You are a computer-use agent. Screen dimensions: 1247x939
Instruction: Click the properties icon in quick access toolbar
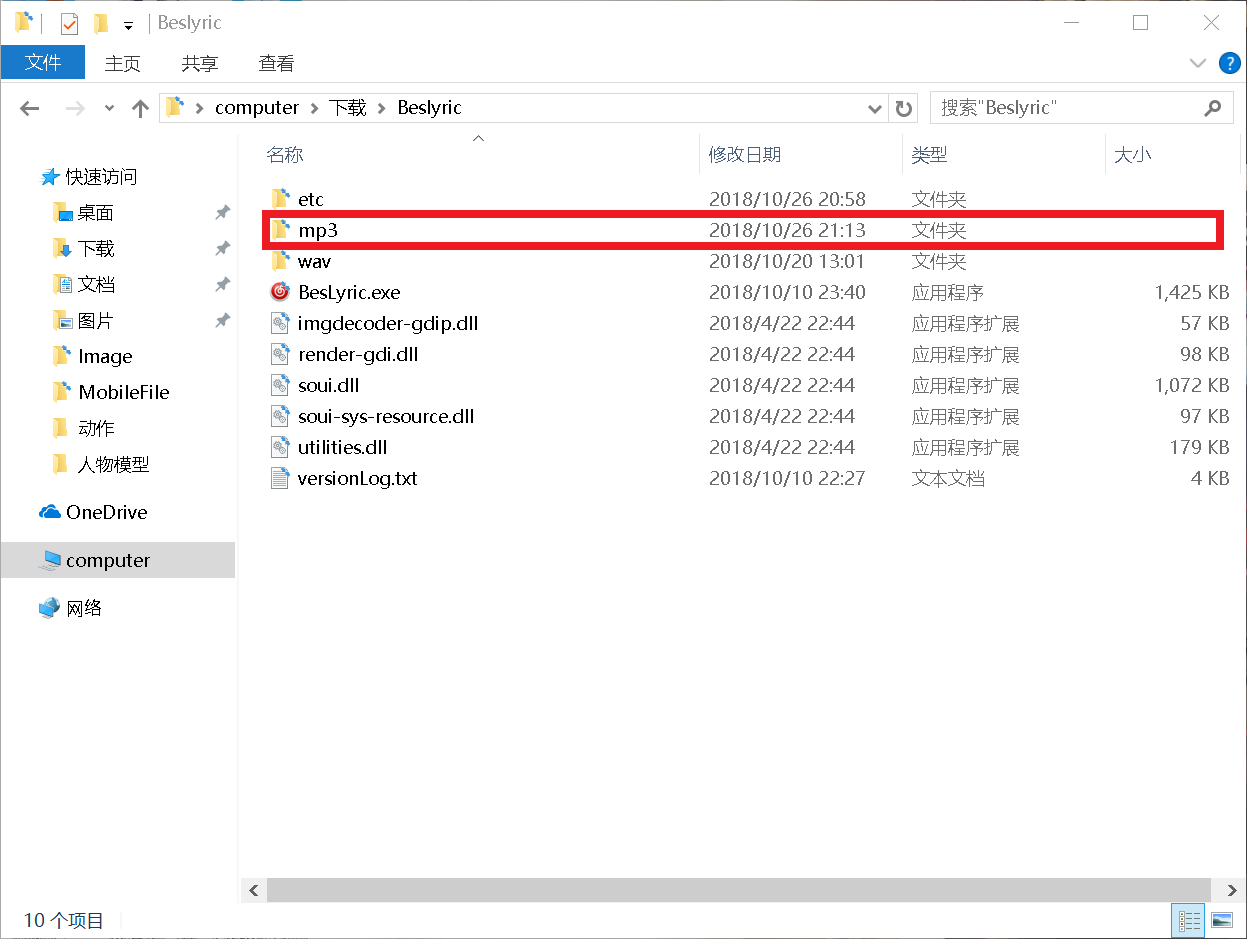(69, 23)
